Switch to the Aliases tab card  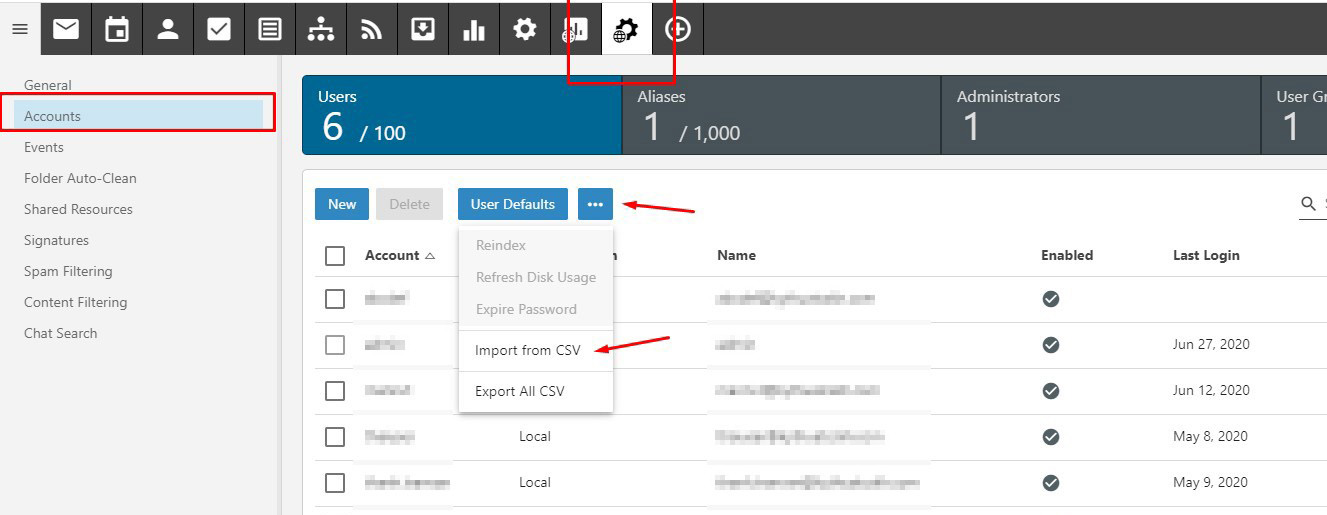point(781,115)
